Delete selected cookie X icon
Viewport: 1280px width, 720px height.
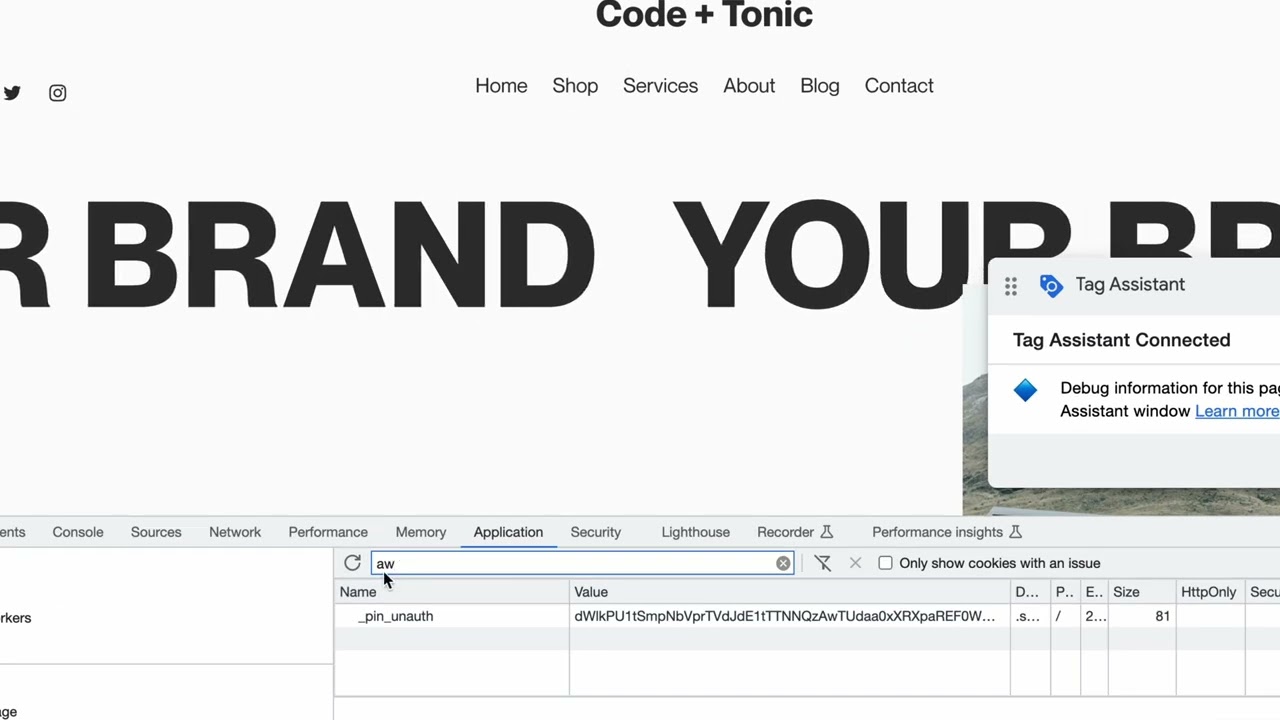click(x=855, y=563)
